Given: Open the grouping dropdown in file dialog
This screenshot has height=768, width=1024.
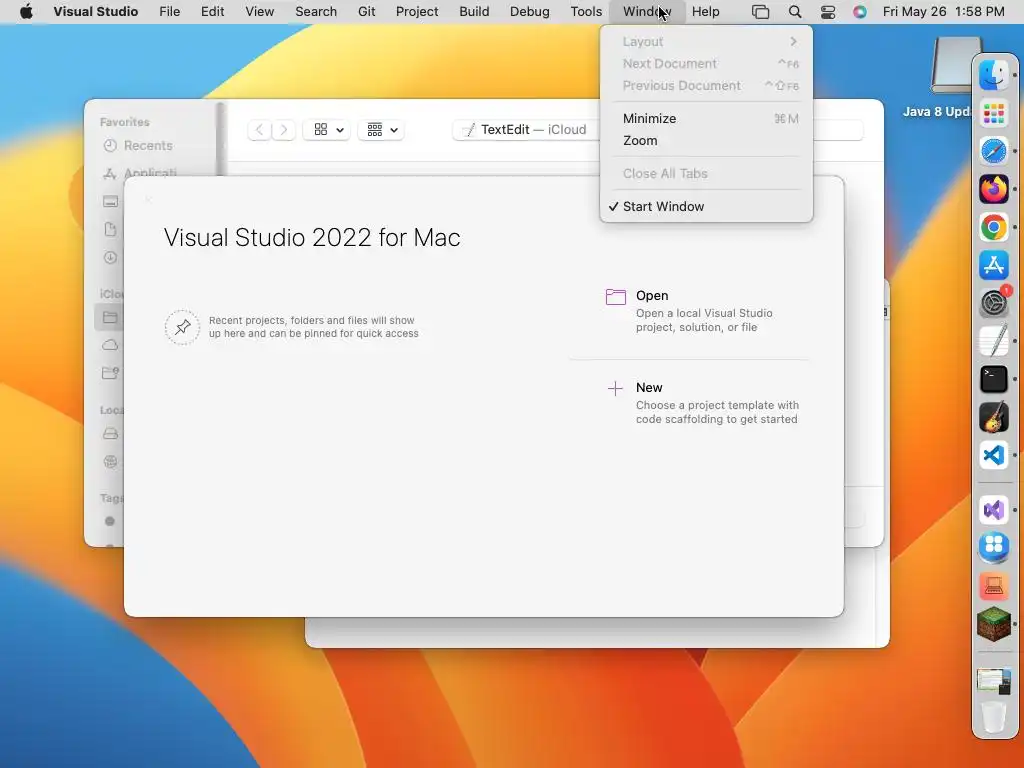Looking at the screenshot, I should click(x=381, y=130).
